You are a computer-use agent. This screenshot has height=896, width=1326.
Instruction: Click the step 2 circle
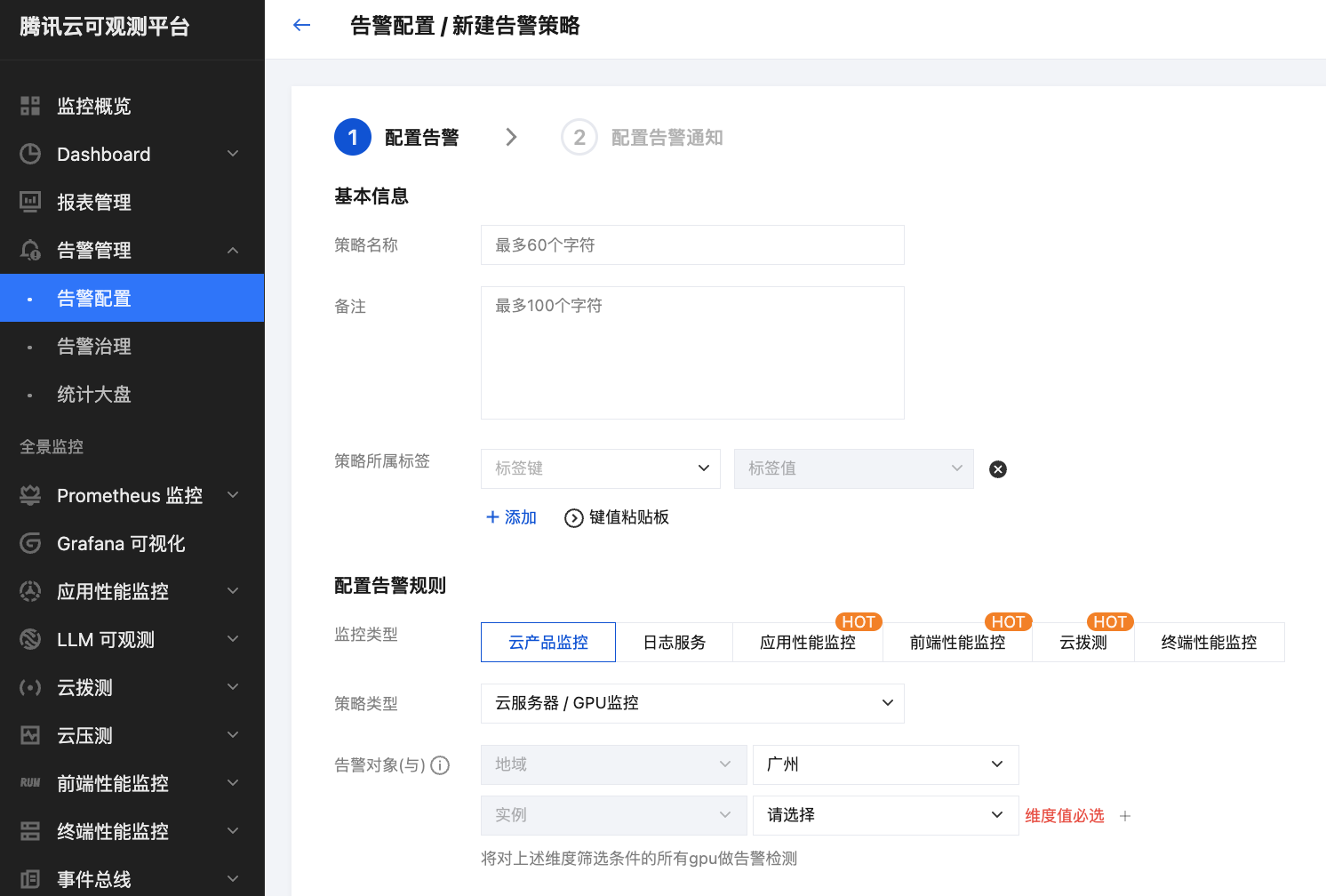tap(579, 137)
